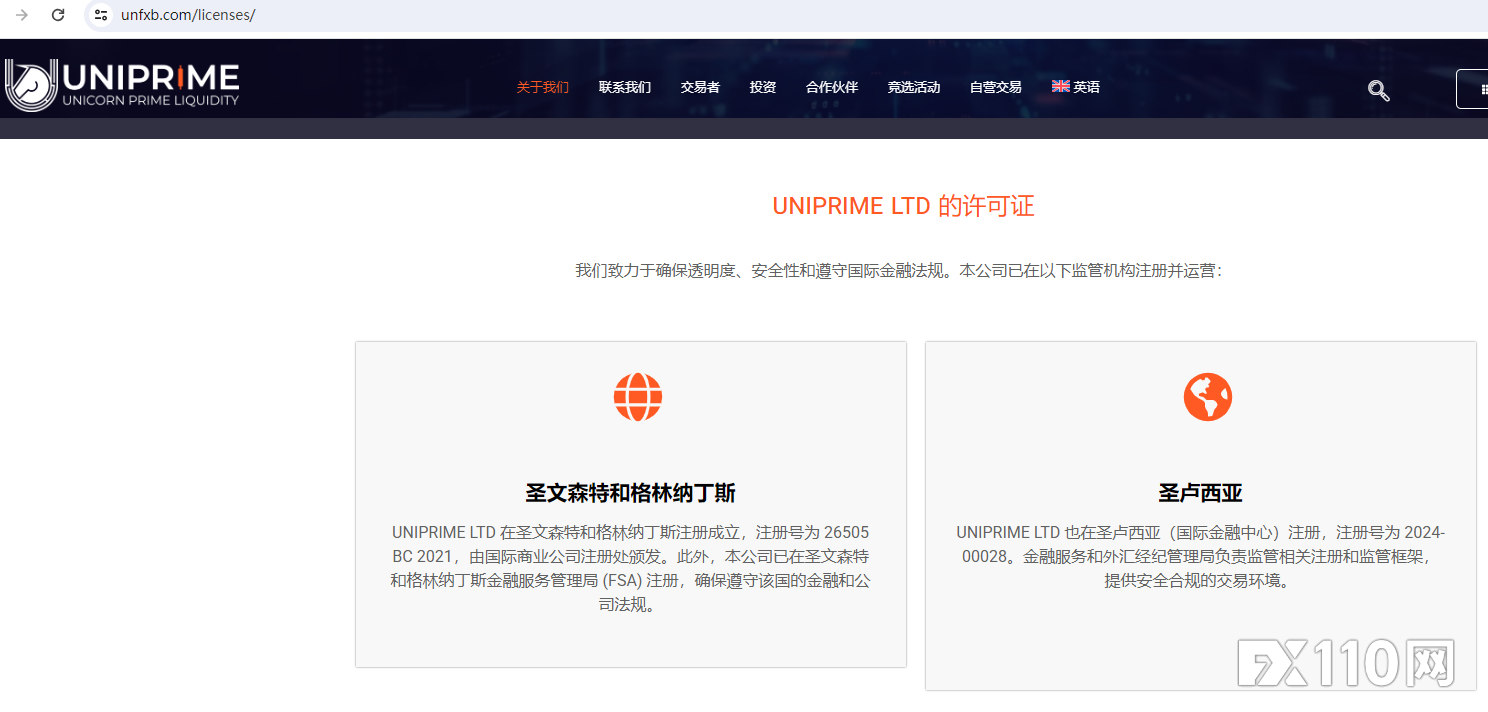Click the browser reload icon
This screenshot has height=712, width=1488.
tap(58, 15)
